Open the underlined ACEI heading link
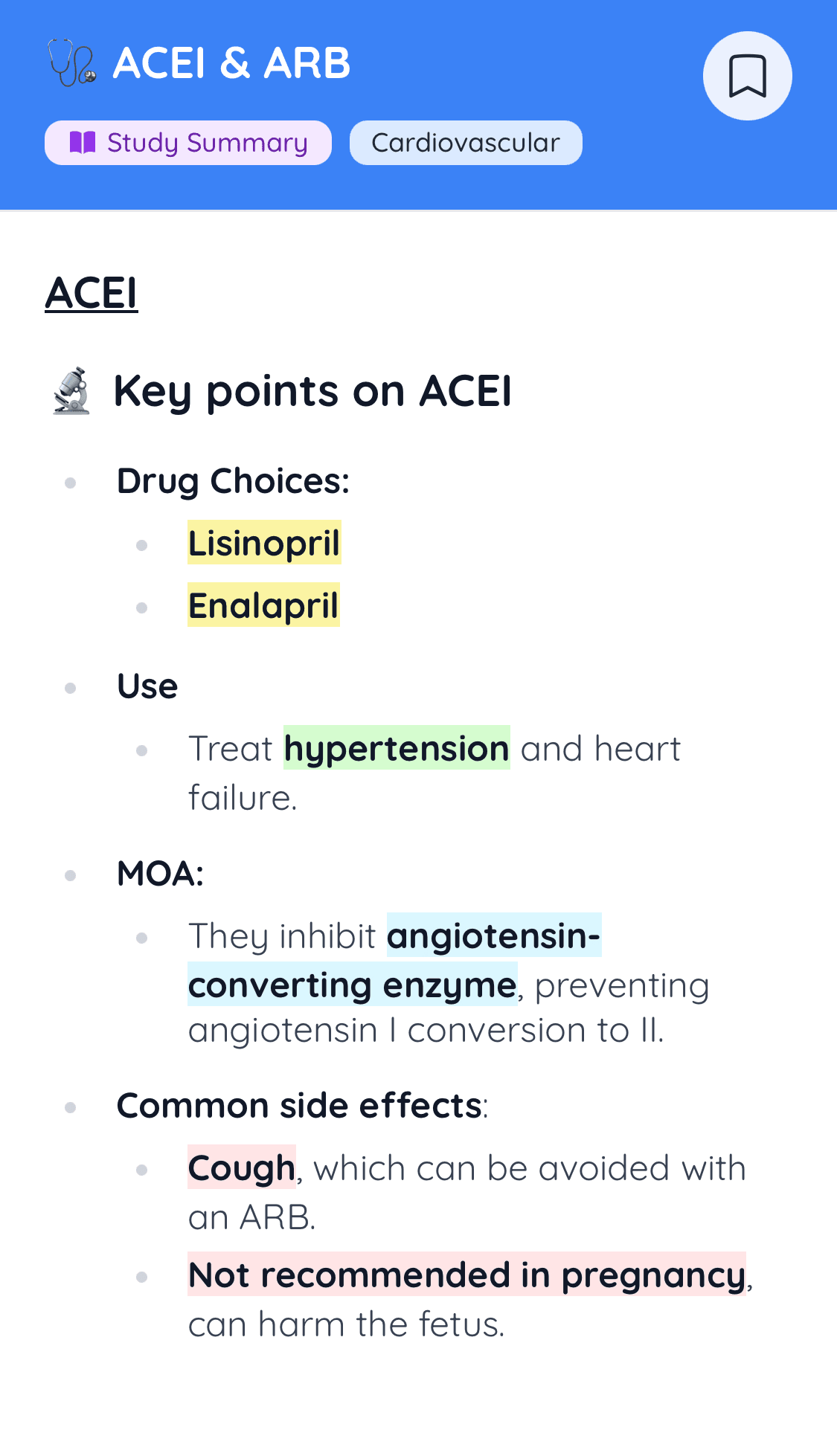The width and height of the screenshot is (837, 1456). tap(92, 293)
